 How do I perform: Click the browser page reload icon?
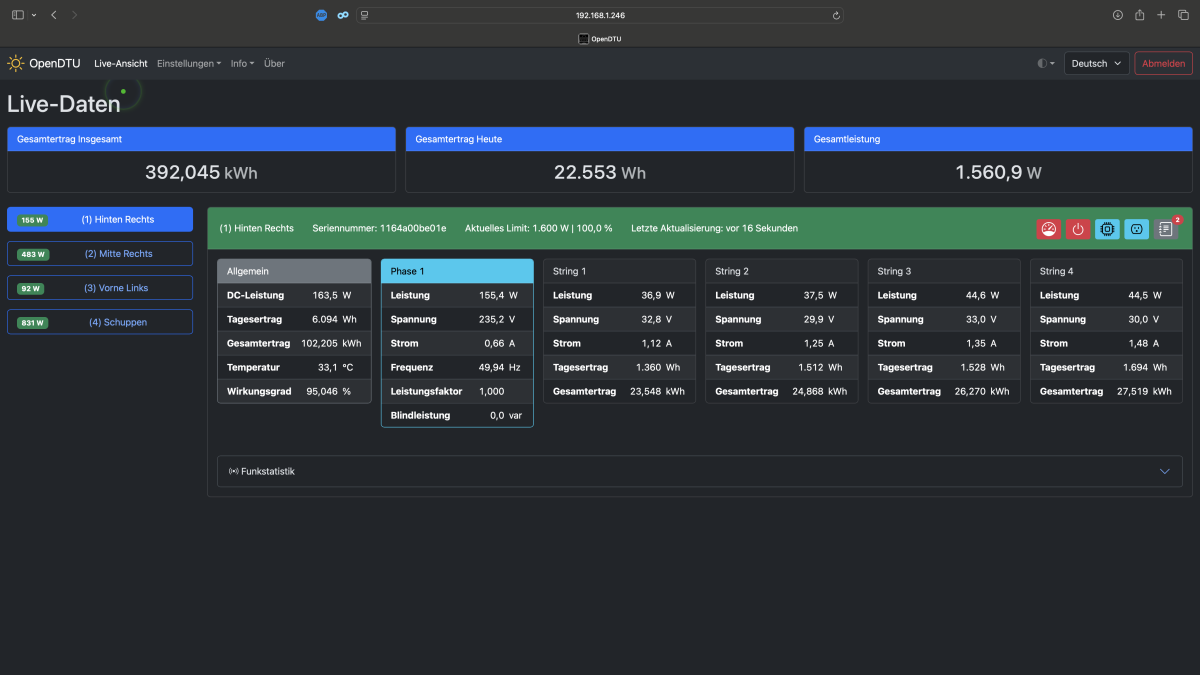[836, 15]
